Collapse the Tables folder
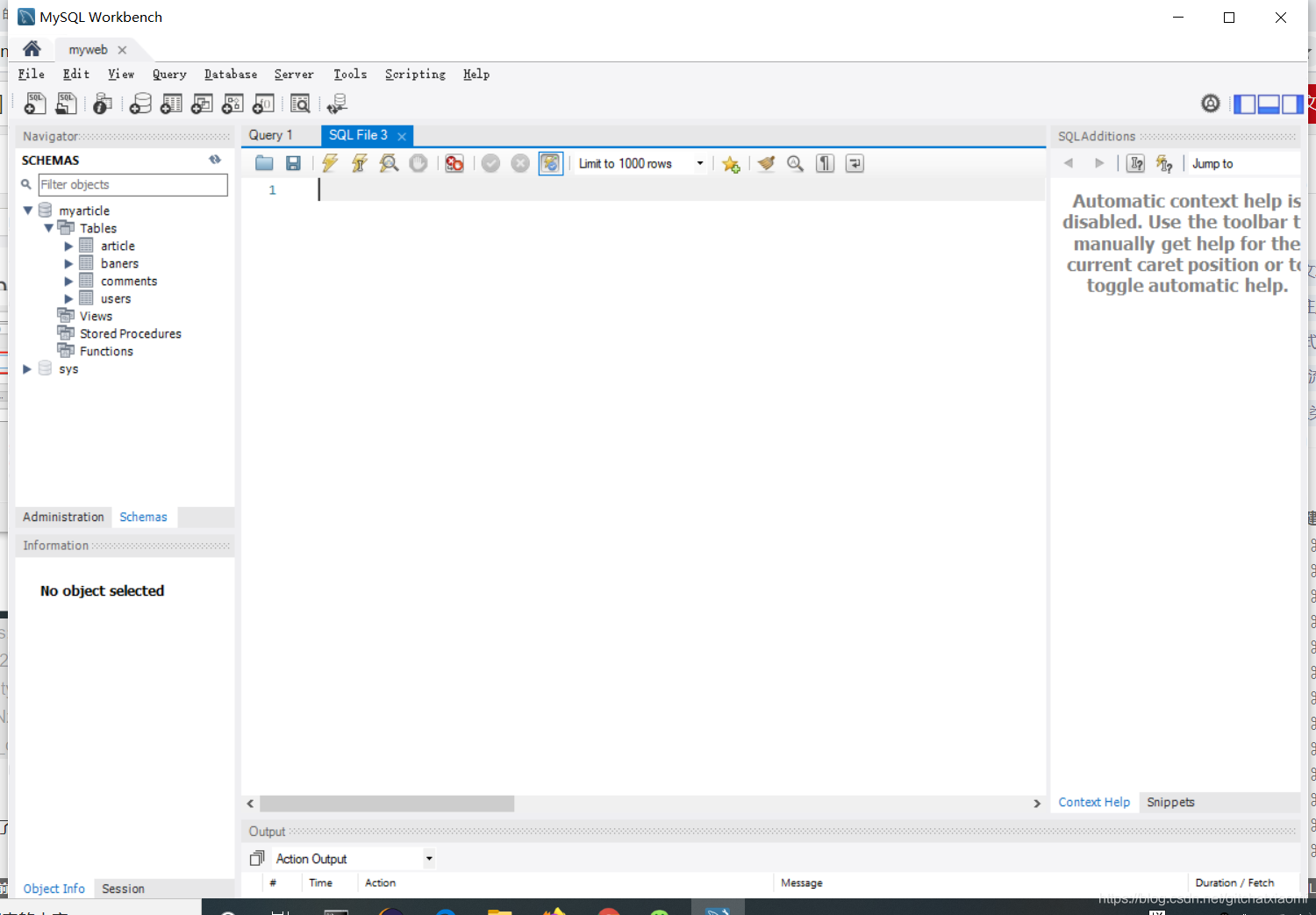This screenshot has height=915, width=1316. 48,228
